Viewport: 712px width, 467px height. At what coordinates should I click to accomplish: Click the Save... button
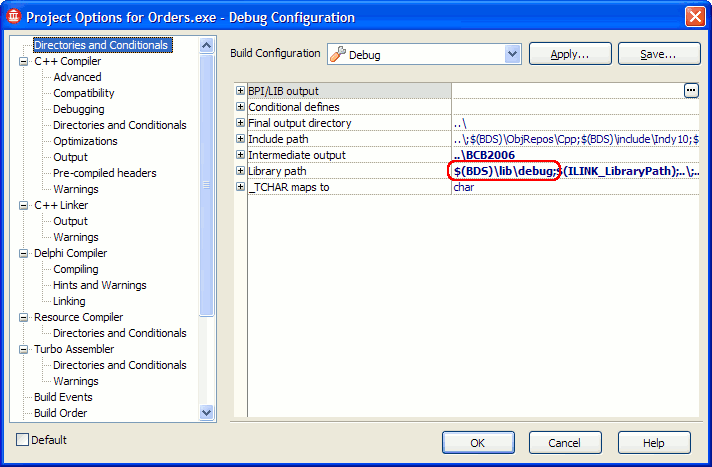coord(658,54)
